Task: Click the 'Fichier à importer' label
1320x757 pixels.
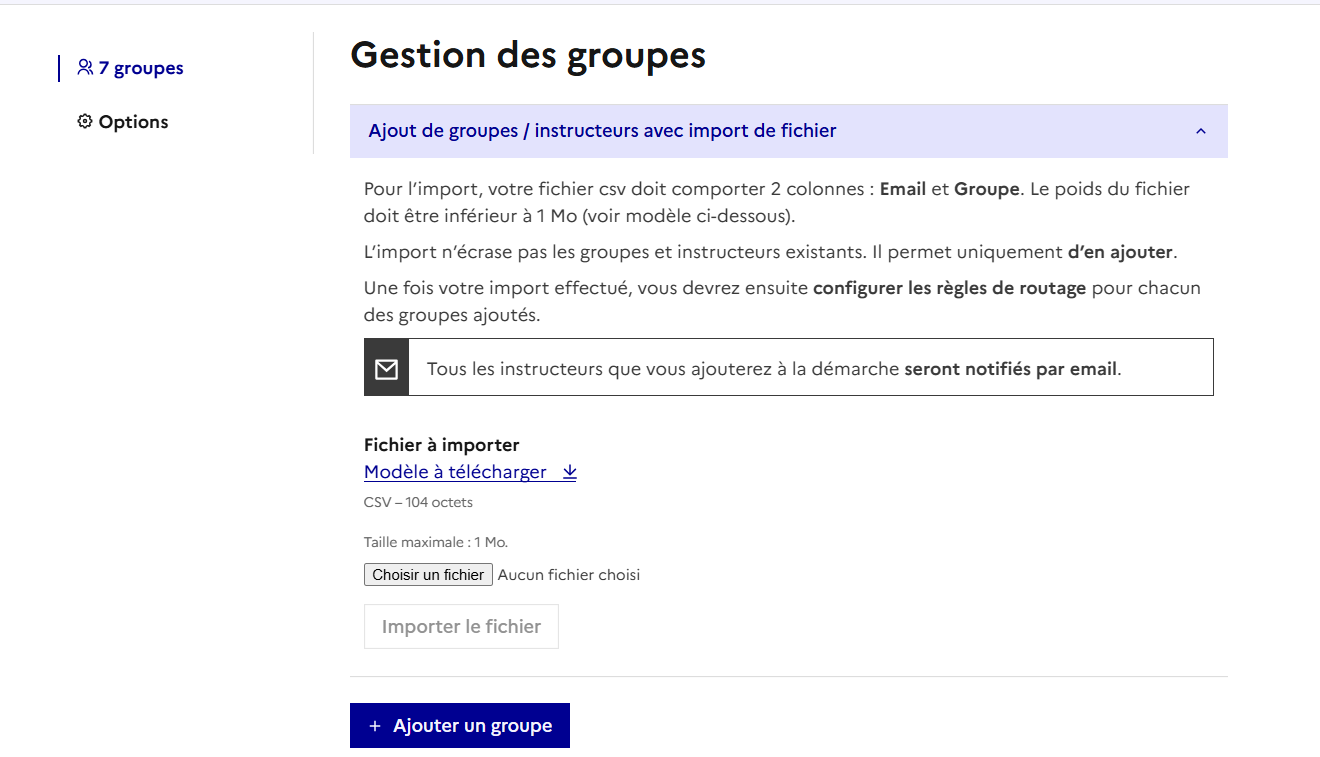Action: click(x=441, y=445)
